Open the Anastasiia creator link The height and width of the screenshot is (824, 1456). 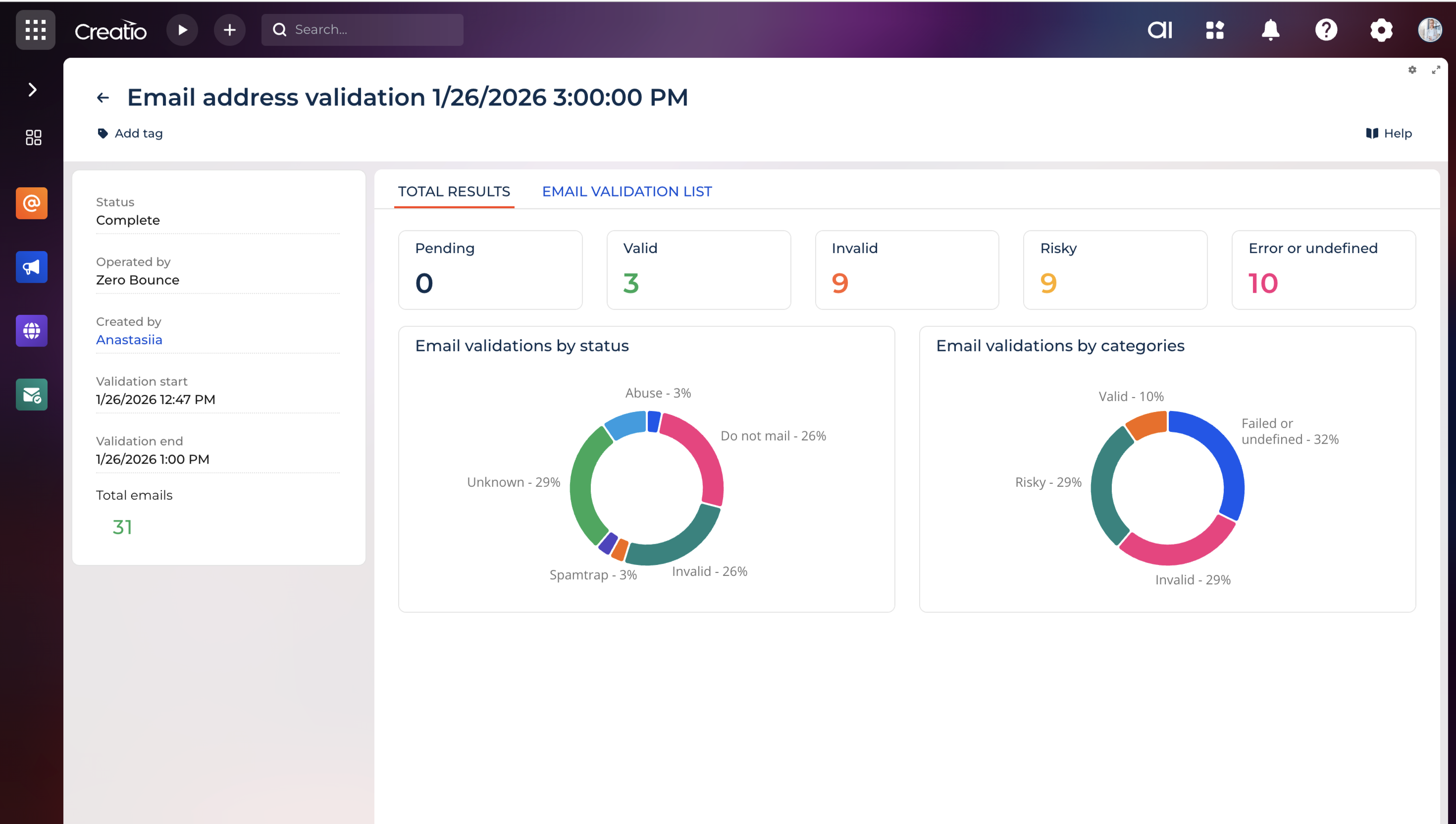click(x=129, y=340)
